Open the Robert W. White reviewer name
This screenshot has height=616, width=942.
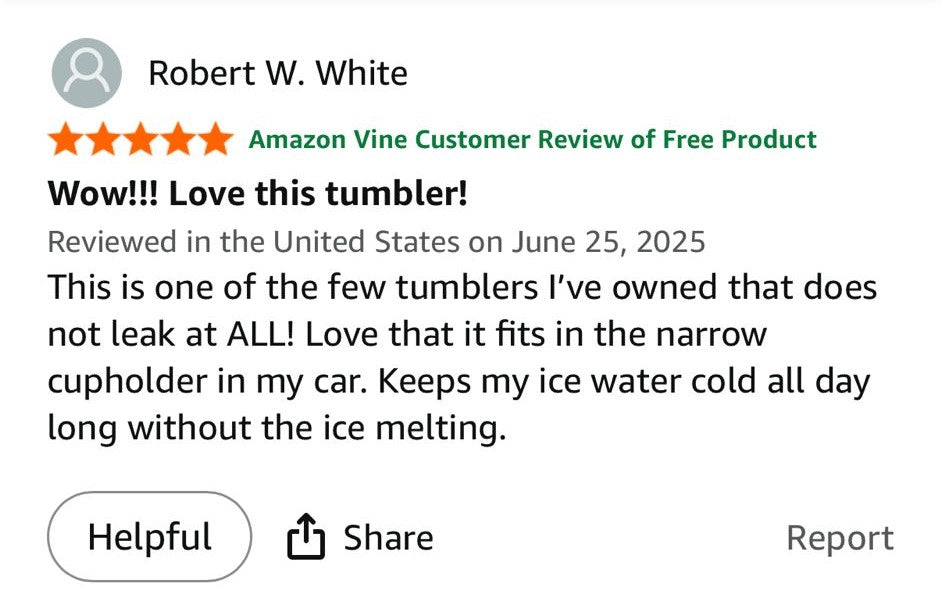pos(277,73)
